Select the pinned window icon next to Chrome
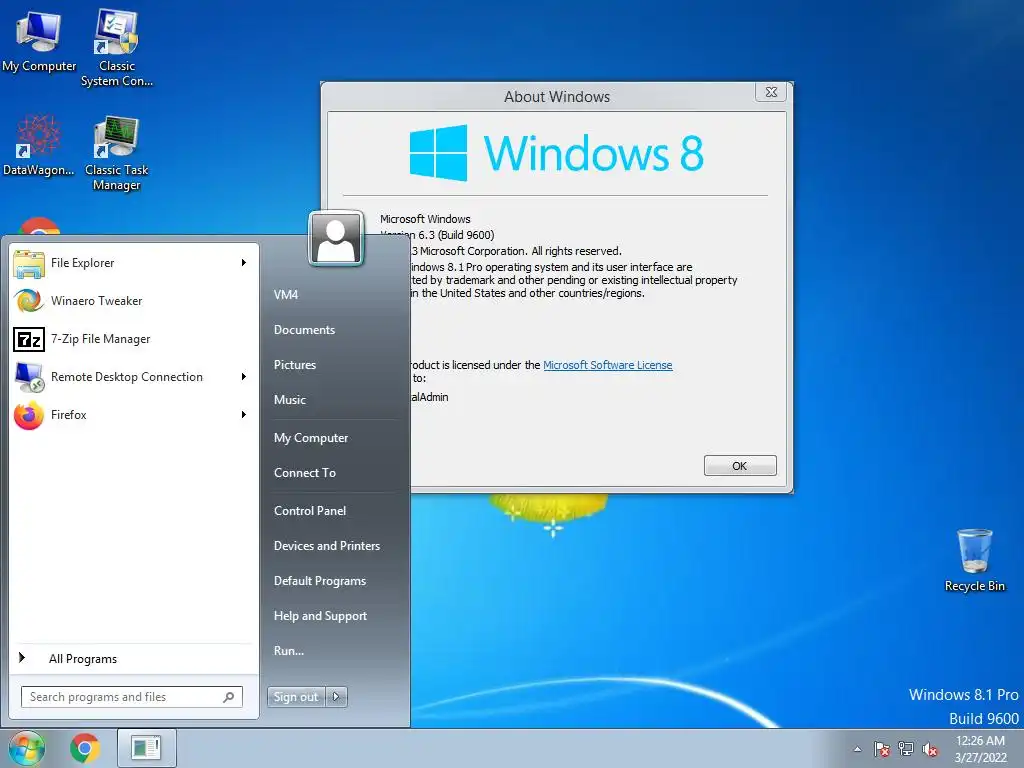The height and width of the screenshot is (768, 1024). click(146, 748)
